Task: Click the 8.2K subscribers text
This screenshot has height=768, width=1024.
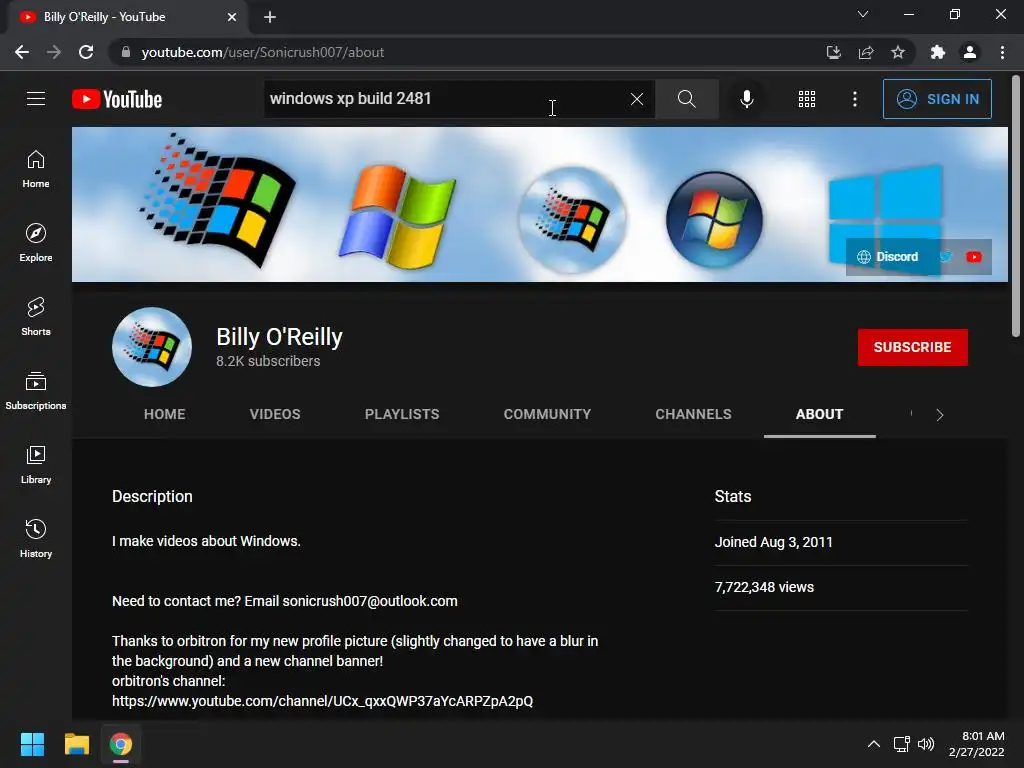Action: tap(268, 361)
